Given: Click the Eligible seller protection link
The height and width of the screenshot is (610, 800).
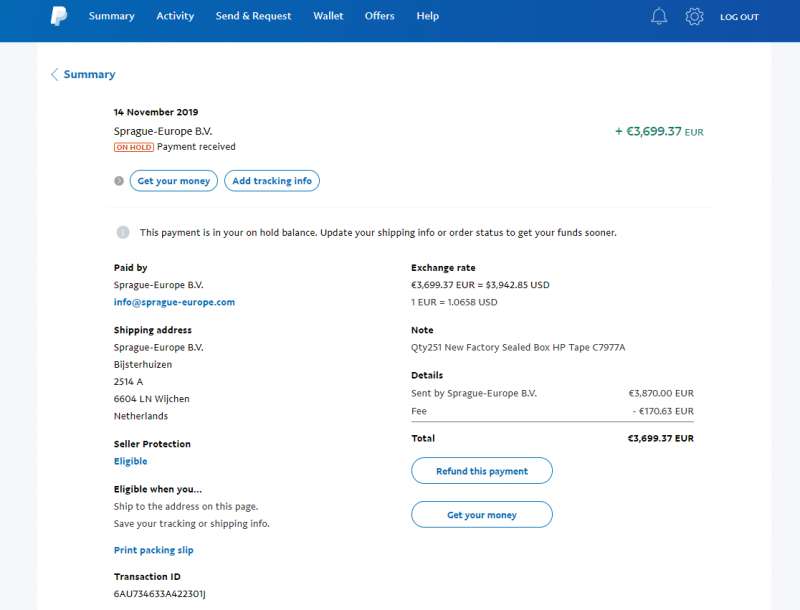Looking at the screenshot, I should (x=131, y=461).
